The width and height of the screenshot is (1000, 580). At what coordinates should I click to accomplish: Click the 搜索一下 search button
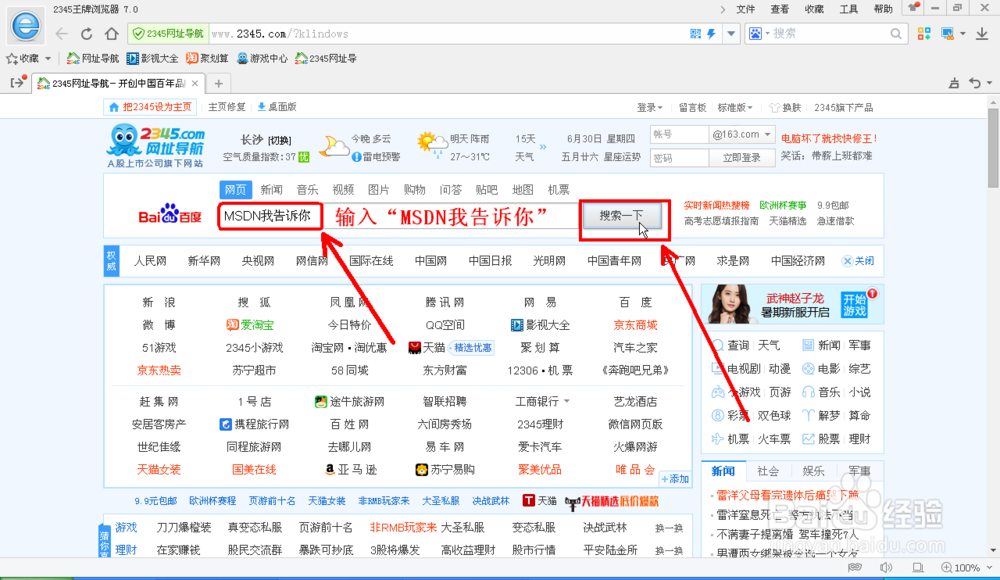coord(621,216)
